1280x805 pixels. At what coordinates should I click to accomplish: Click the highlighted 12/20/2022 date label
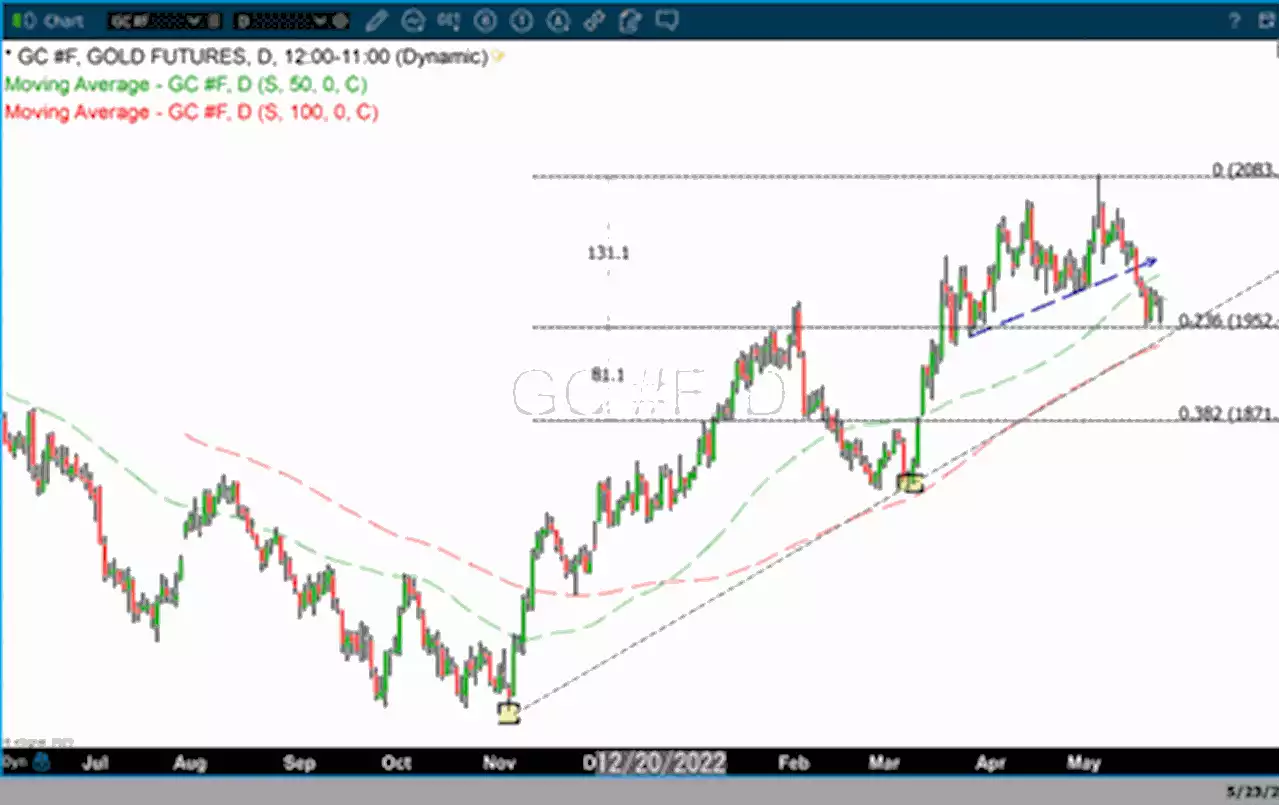coord(661,763)
